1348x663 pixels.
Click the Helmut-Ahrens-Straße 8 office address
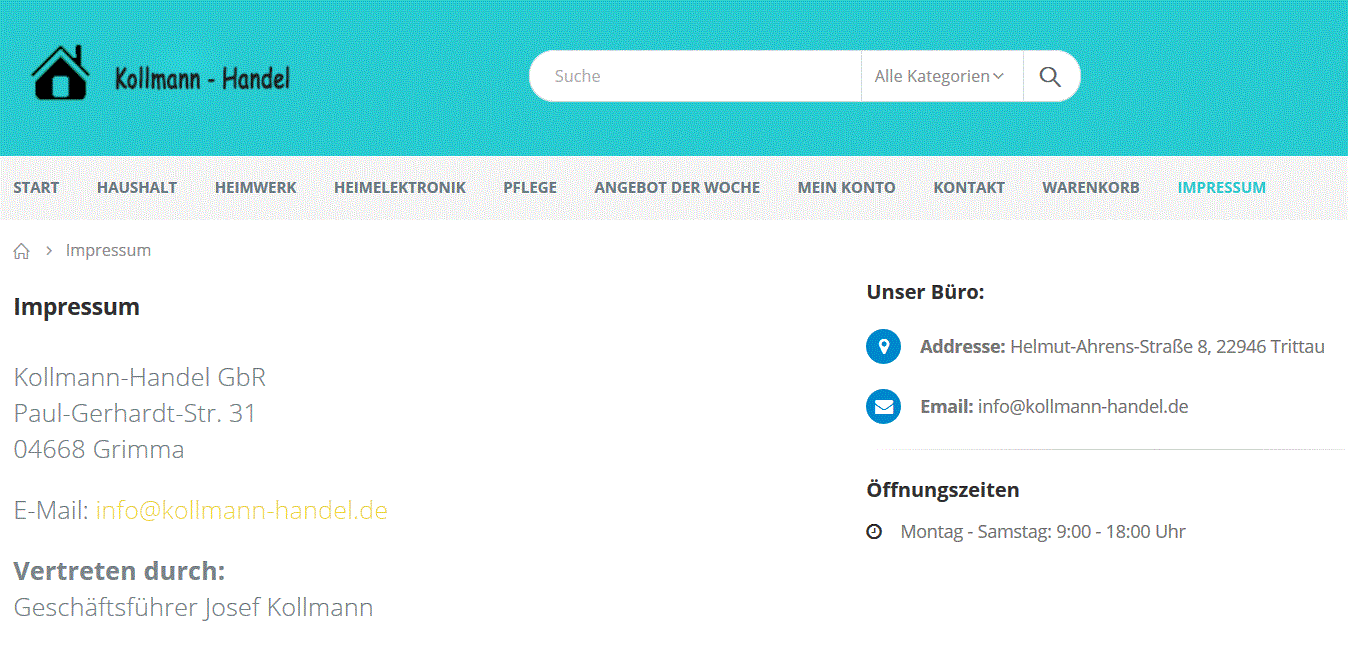click(1167, 347)
